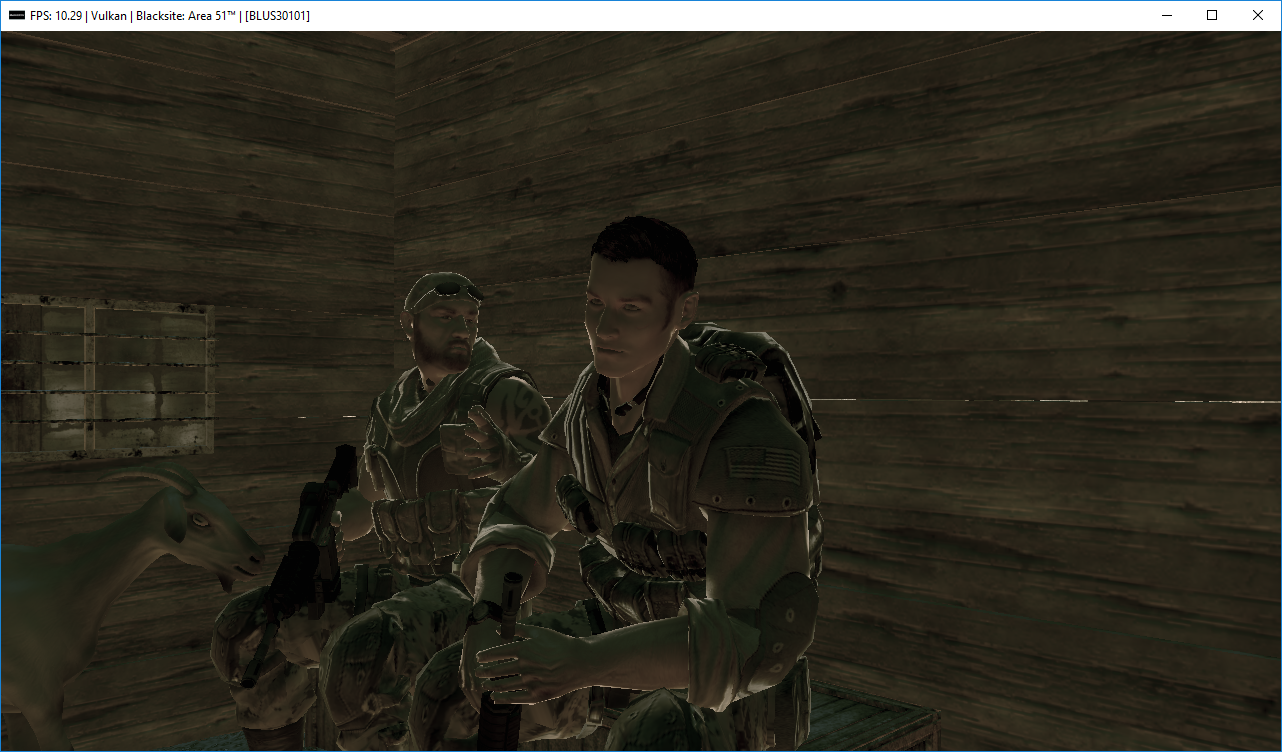The image size is (1282, 752).
Task: Click the FPS counter text in title bar
Action: pyautogui.click(x=57, y=16)
